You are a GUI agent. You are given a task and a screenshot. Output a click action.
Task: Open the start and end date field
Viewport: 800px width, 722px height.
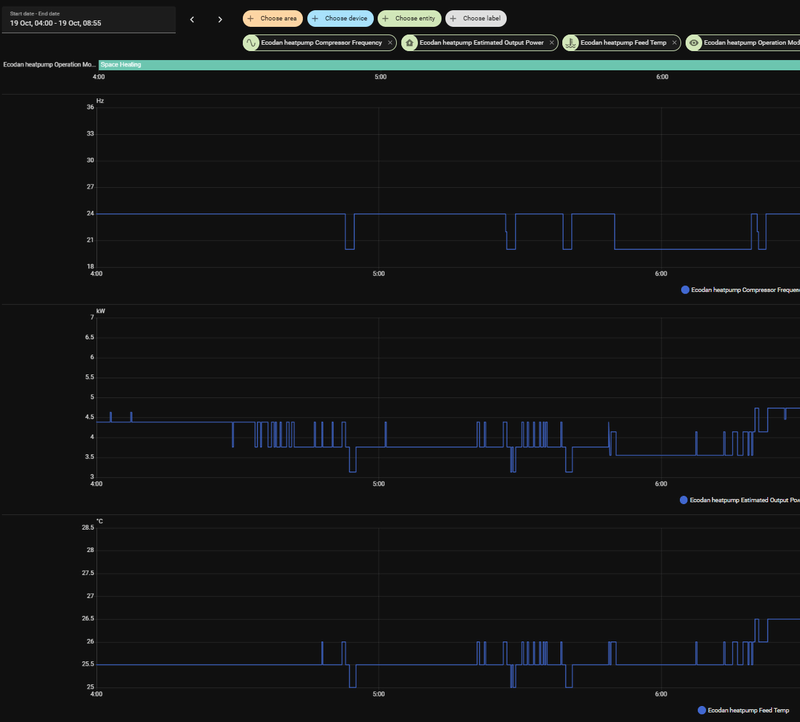tap(88, 19)
